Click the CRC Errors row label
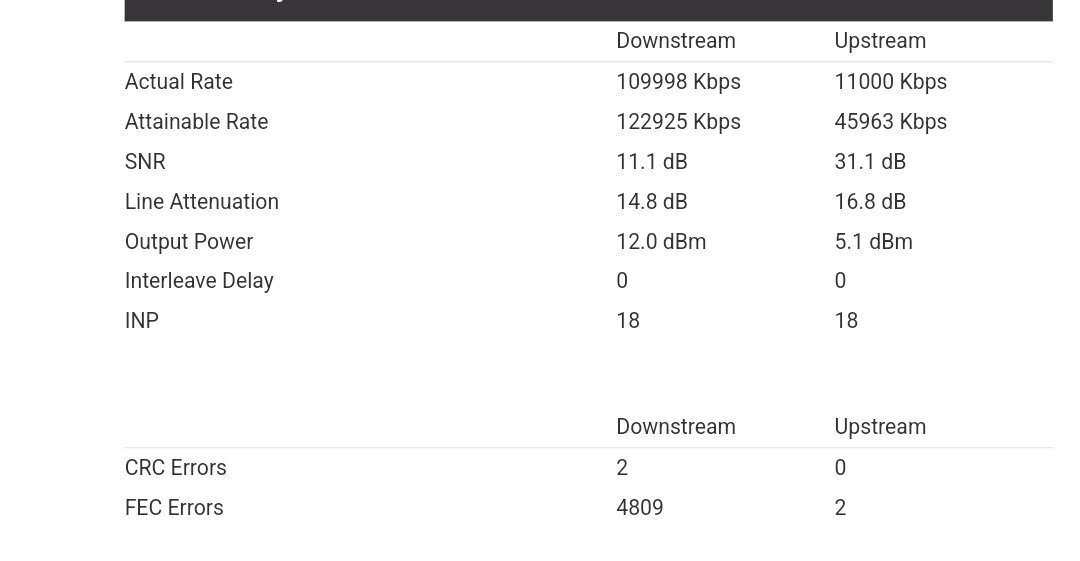The height and width of the screenshot is (561, 1080). pyautogui.click(x=176, y=467)
